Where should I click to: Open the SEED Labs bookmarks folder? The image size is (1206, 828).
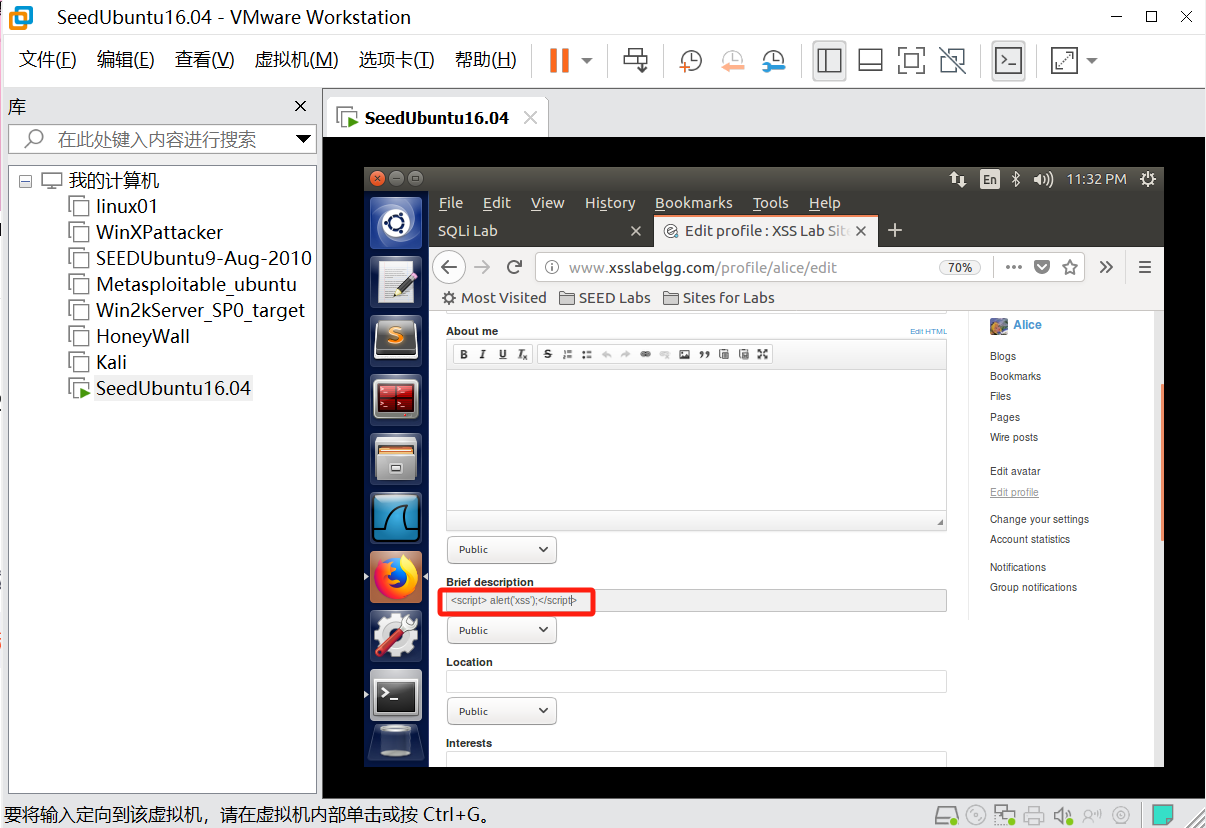605,298
